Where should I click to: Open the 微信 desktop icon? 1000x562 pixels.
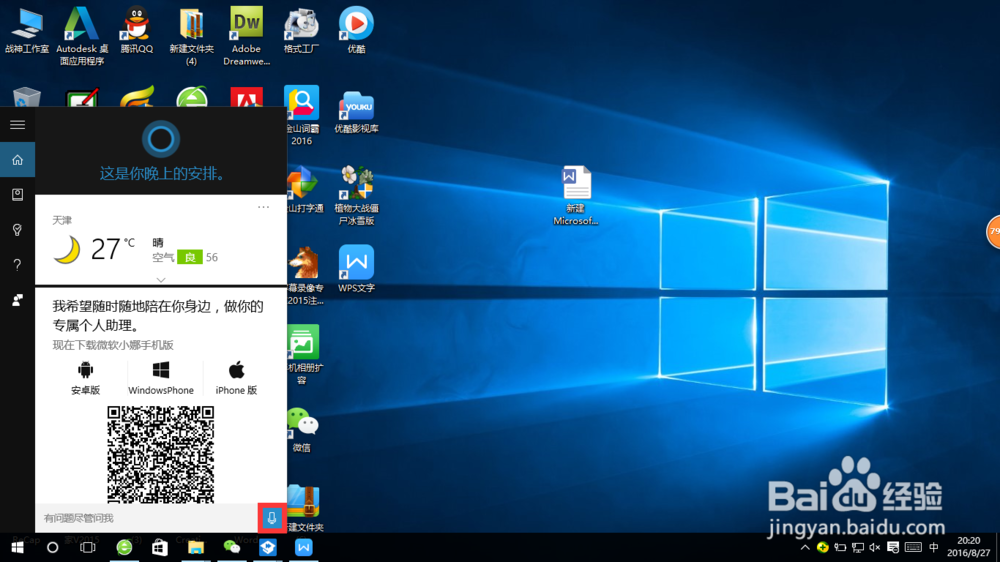tap(302, 429)
